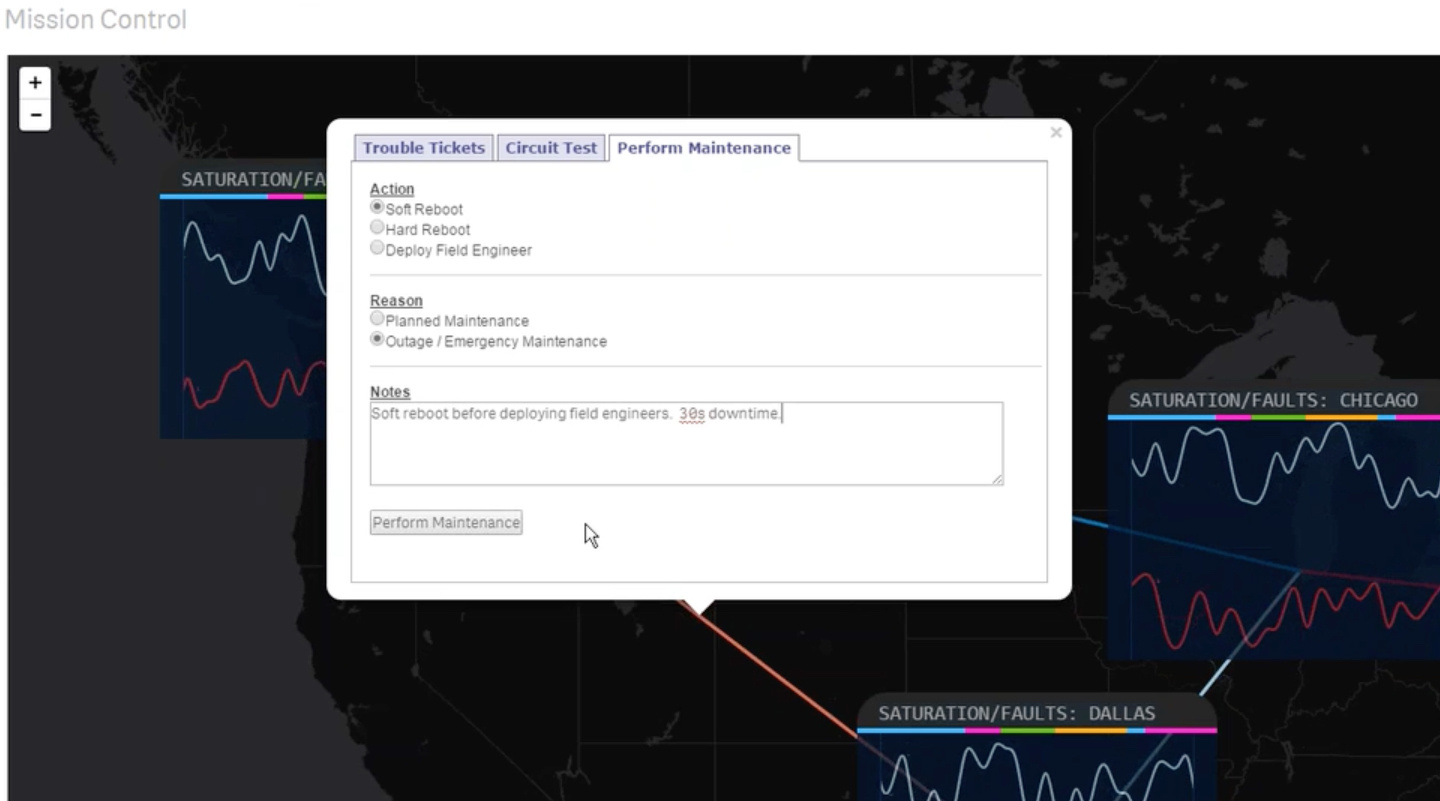Zoom in on the map with plus button

tap(35, 83)
